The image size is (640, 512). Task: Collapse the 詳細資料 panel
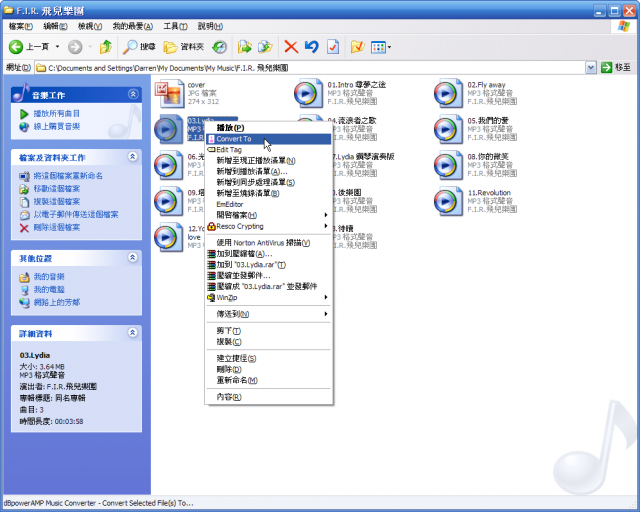click(133, 332)
